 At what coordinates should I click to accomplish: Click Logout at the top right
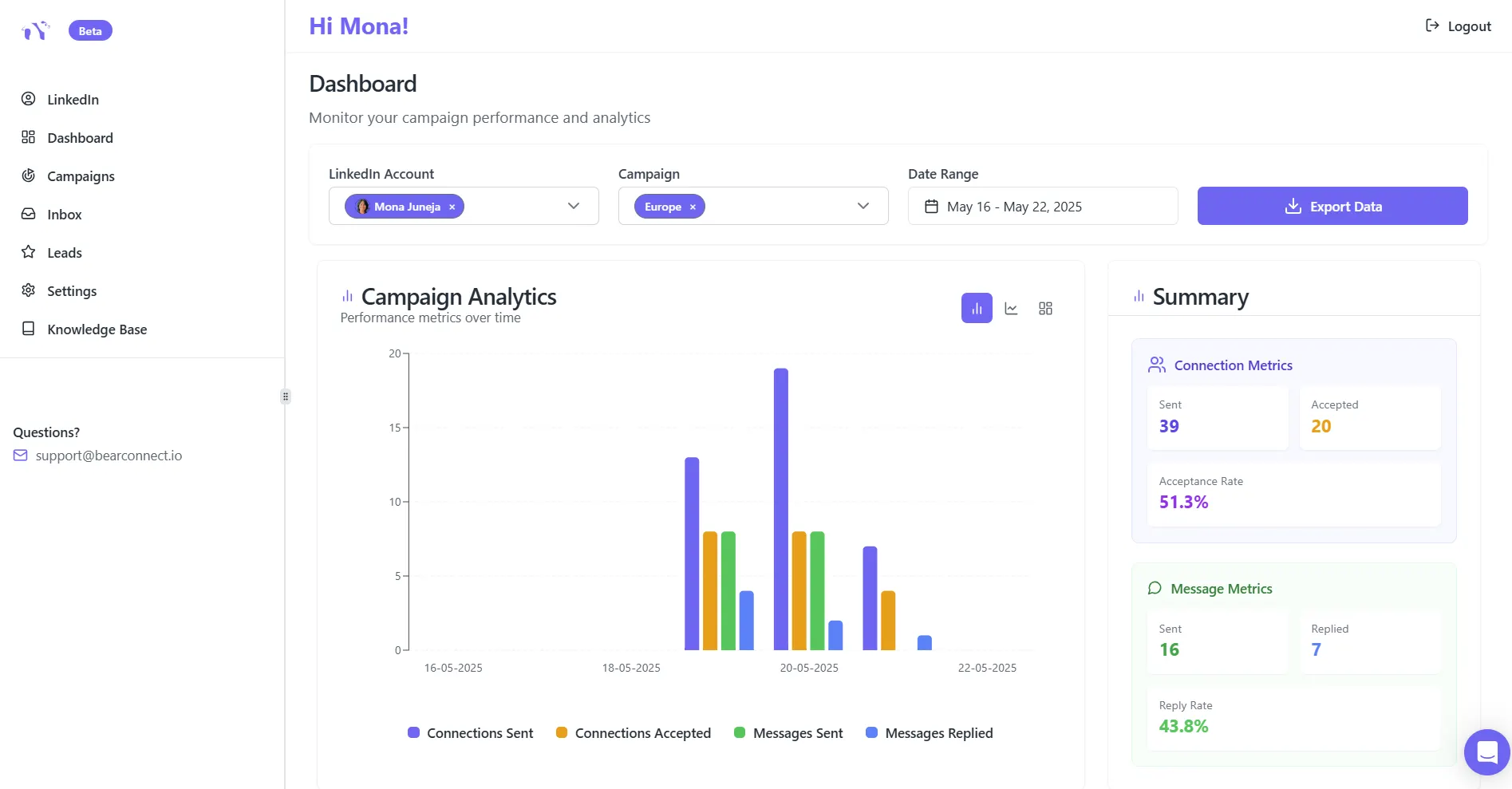click(1458, 26)
